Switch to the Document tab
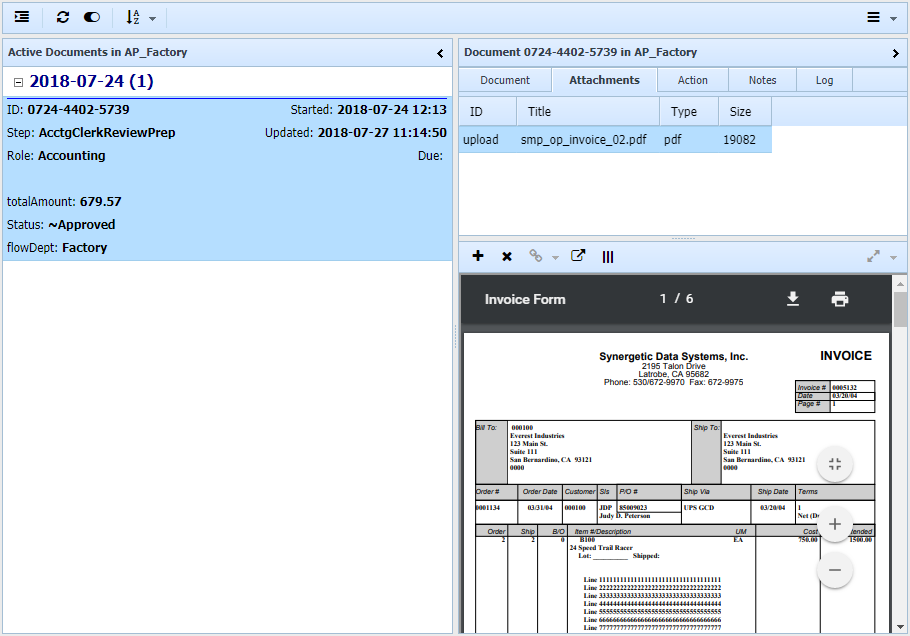 (505, 80)
